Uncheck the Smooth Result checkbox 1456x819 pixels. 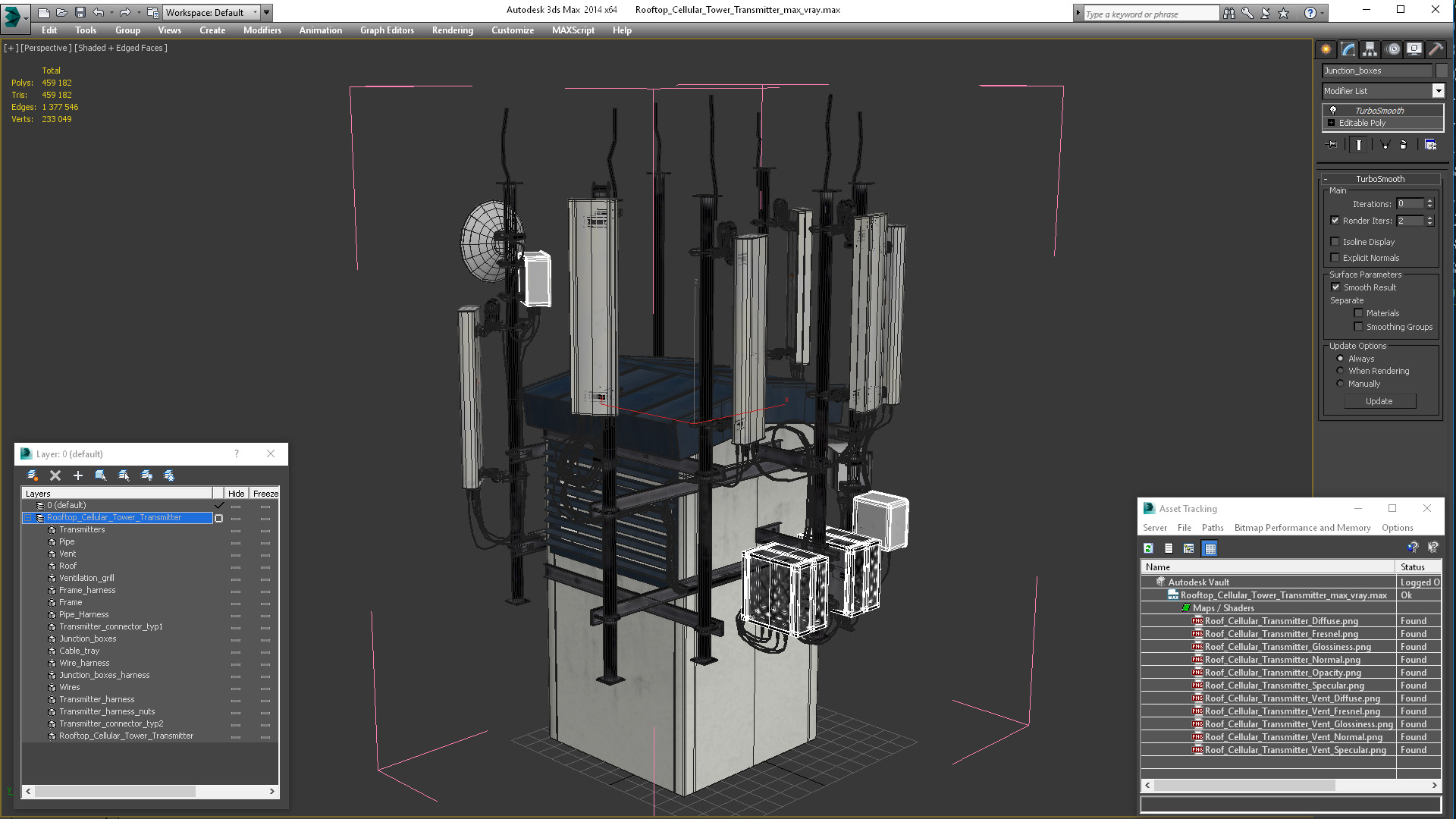click(1335, 287)
